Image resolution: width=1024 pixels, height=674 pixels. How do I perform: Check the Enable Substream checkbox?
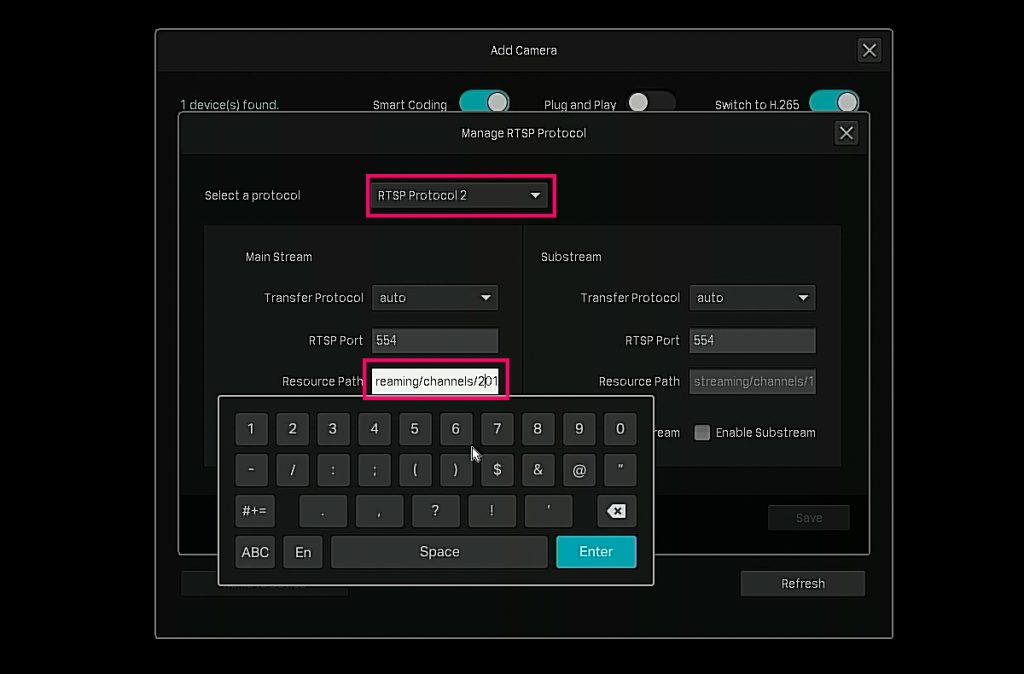click(703, 433)
